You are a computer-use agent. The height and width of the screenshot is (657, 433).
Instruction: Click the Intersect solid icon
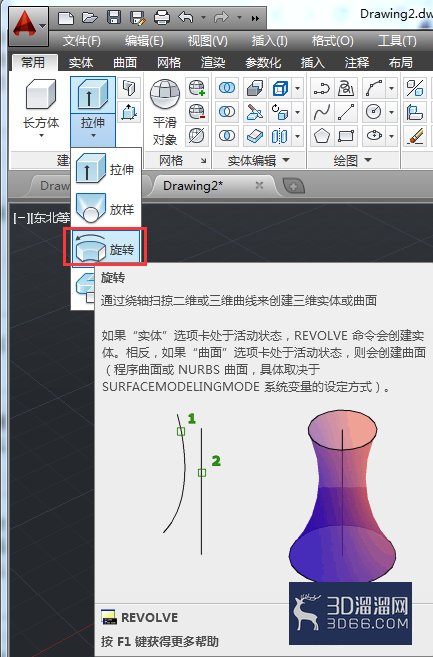click(x=227, y=136)
